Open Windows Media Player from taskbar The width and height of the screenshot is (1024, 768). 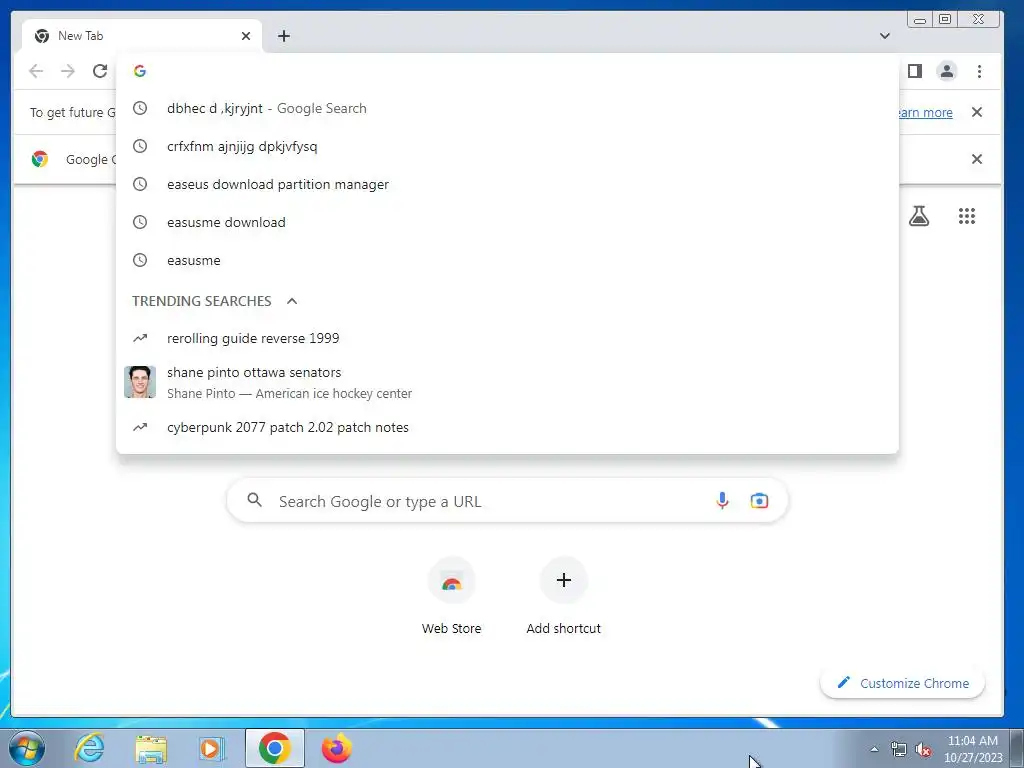pos(211,748)
